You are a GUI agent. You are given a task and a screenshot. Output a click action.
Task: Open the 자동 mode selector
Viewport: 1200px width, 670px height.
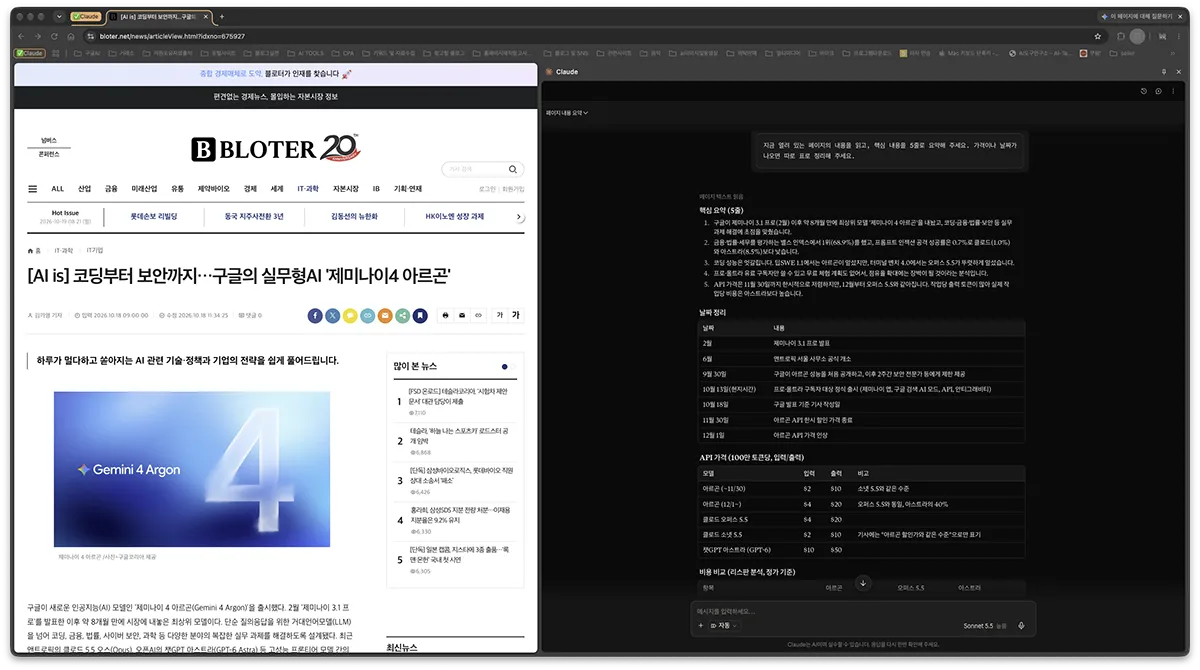tap(723, 625)
